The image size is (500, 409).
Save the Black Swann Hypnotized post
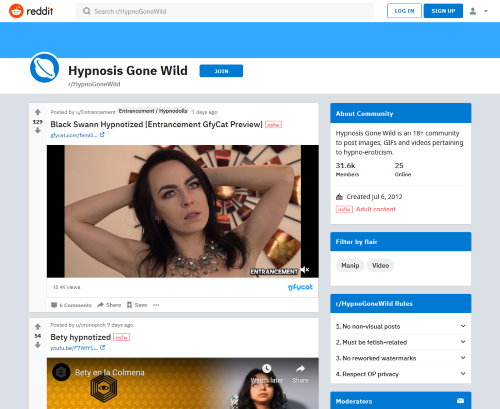(137, 305)
